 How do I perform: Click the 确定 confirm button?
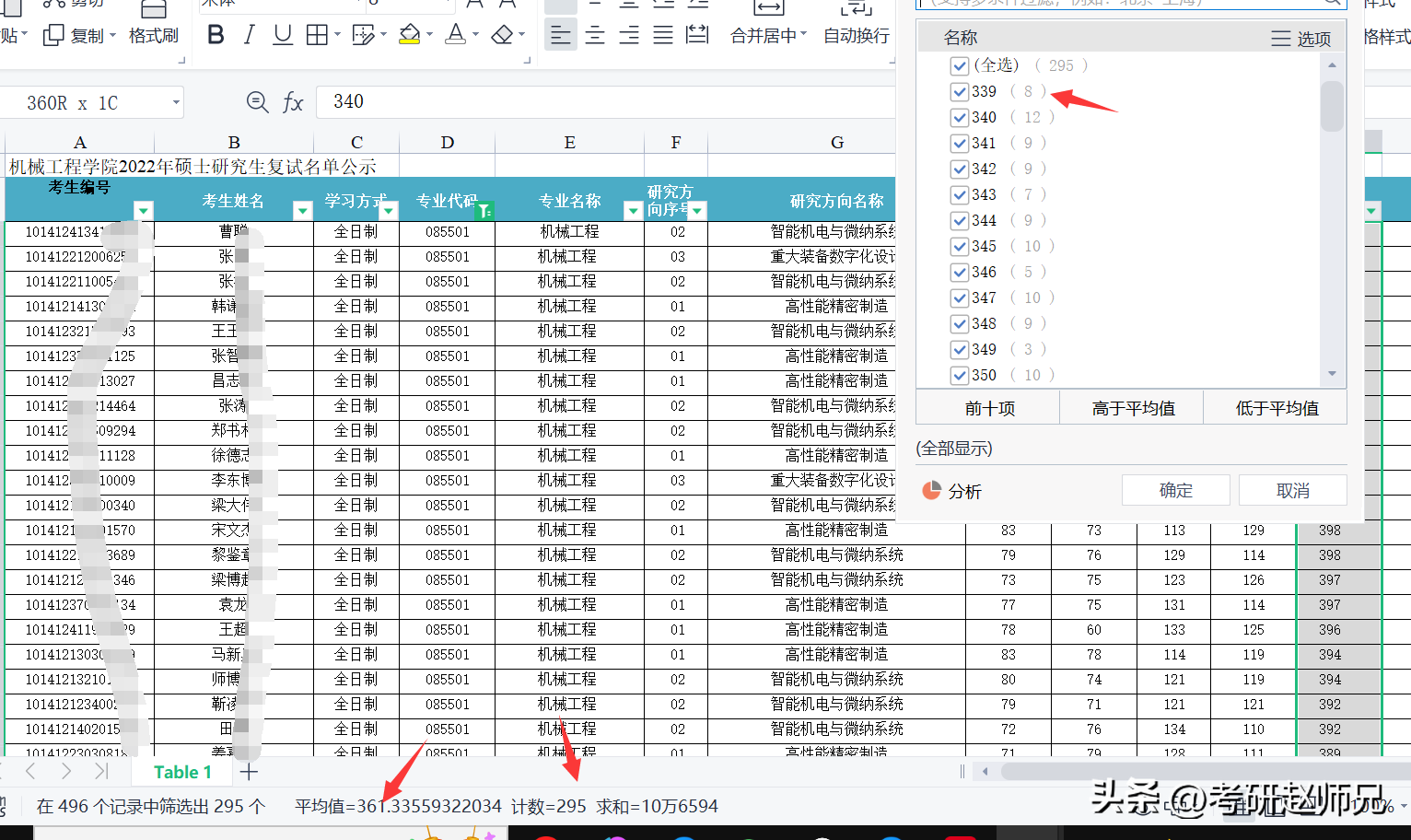1175,490
